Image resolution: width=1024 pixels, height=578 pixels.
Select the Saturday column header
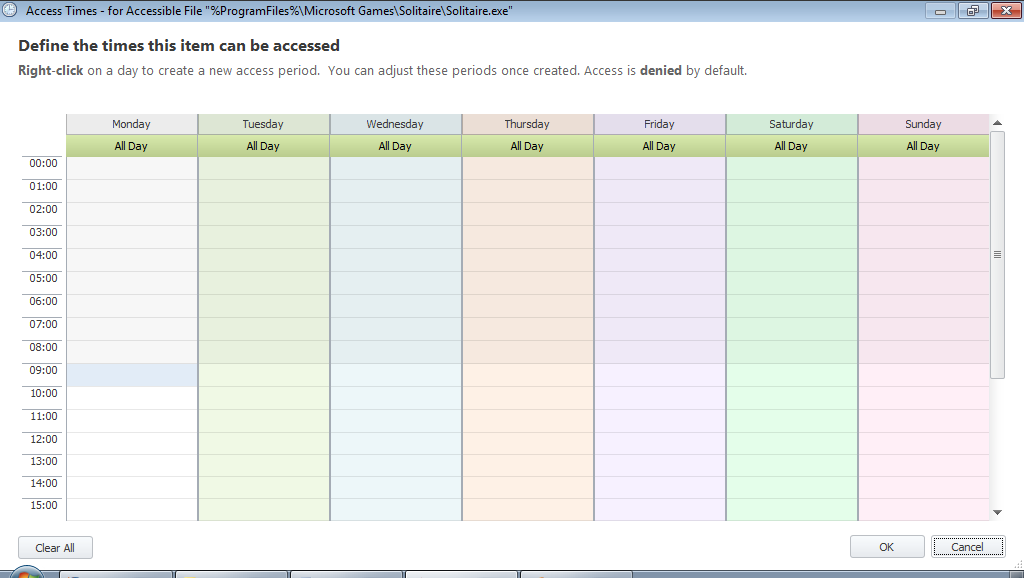[x=791, y=124]
